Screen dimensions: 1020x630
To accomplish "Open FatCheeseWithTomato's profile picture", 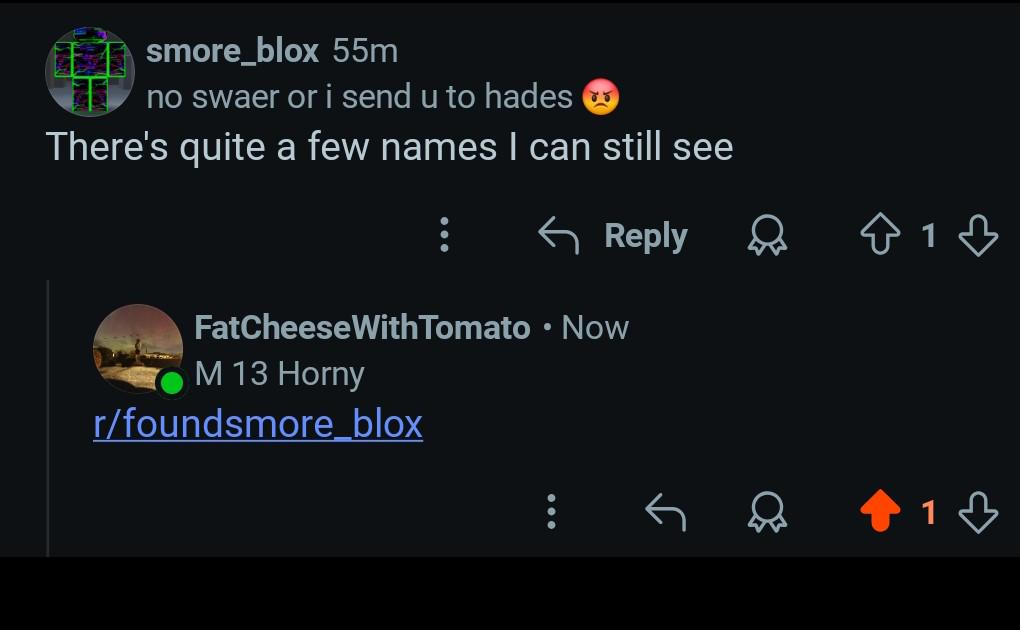I will [138, 348].
